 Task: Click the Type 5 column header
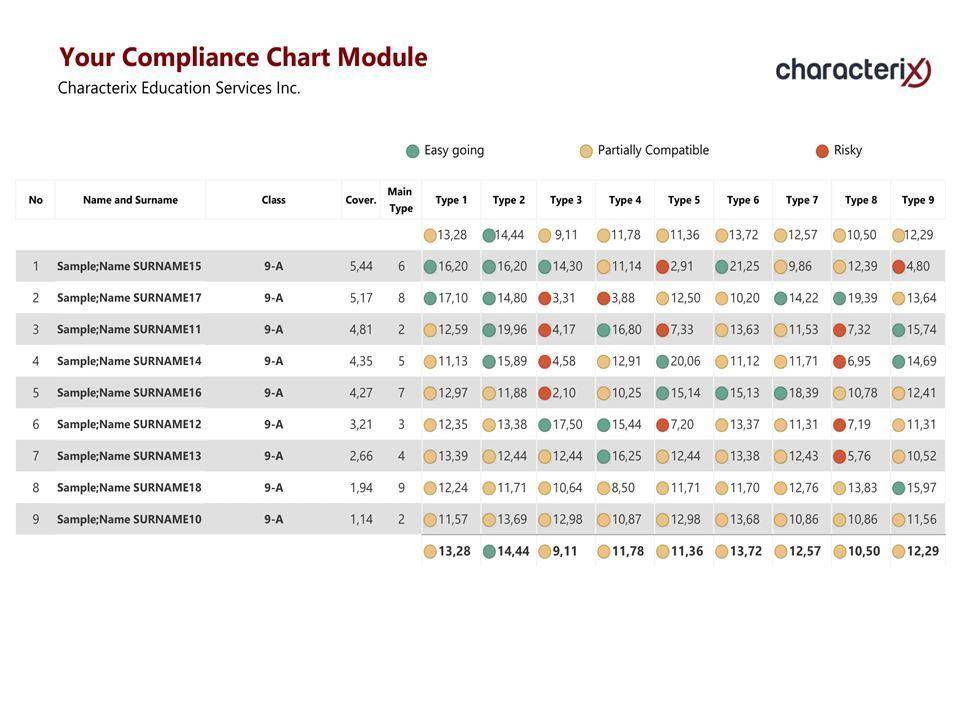click(x=684, y=200)
